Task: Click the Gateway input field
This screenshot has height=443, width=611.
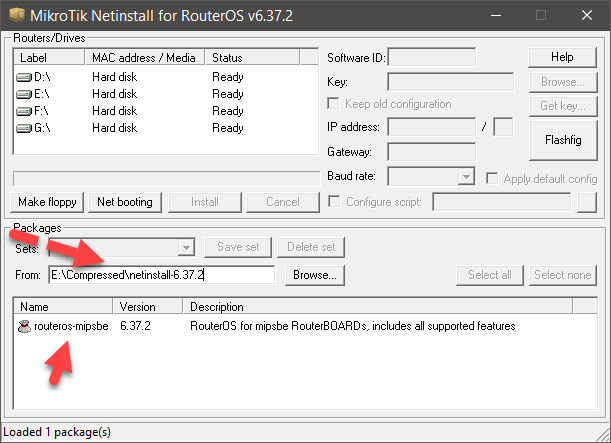Action: (x=432, y=152)
